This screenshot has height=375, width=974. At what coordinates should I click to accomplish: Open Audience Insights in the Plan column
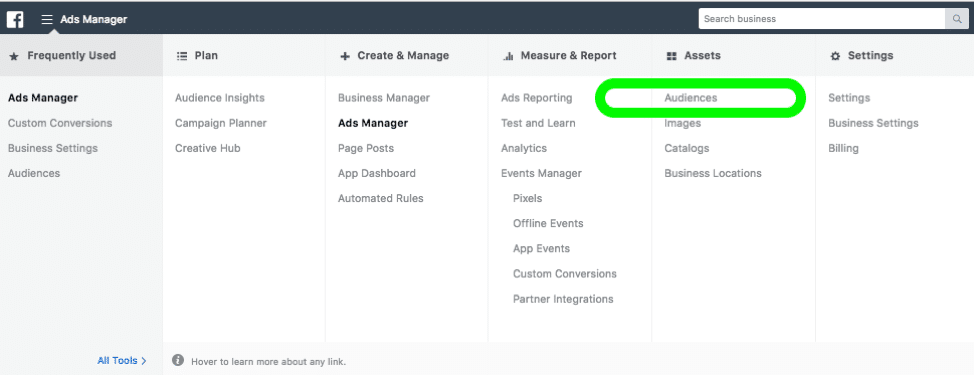tap(220, 97)
